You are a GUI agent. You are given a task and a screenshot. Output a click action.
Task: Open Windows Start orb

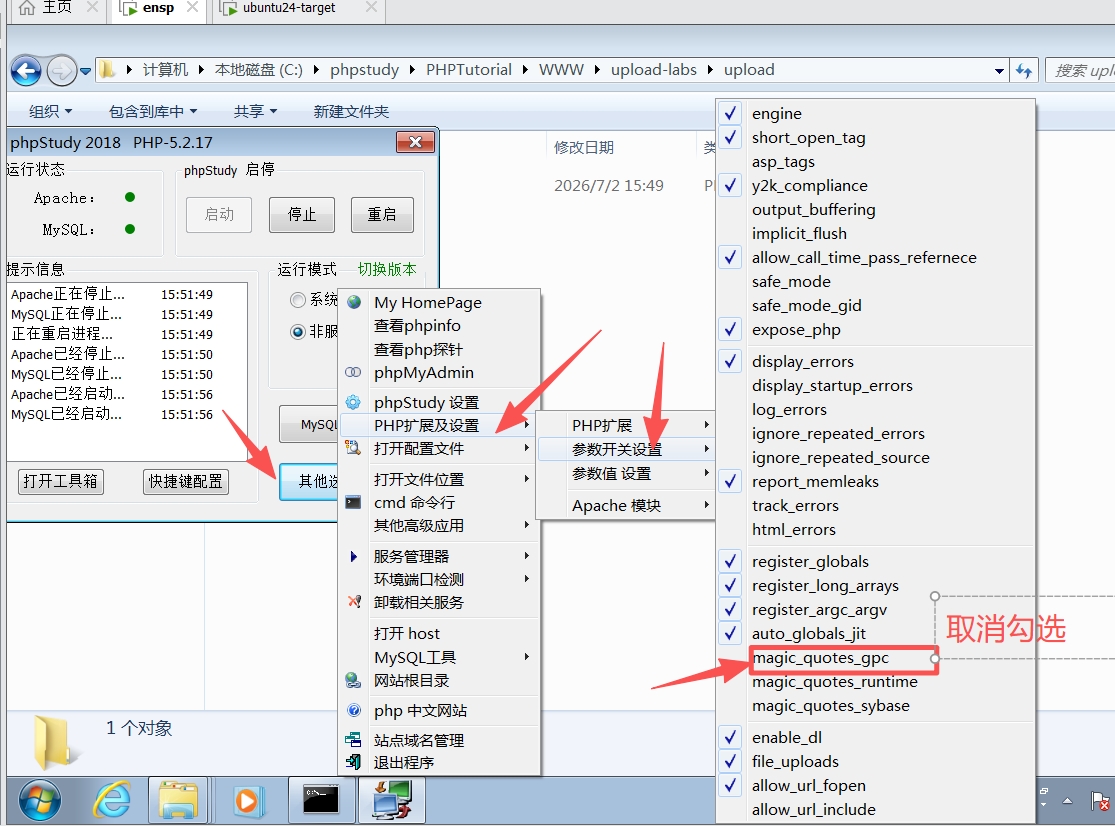coord(40,800)
